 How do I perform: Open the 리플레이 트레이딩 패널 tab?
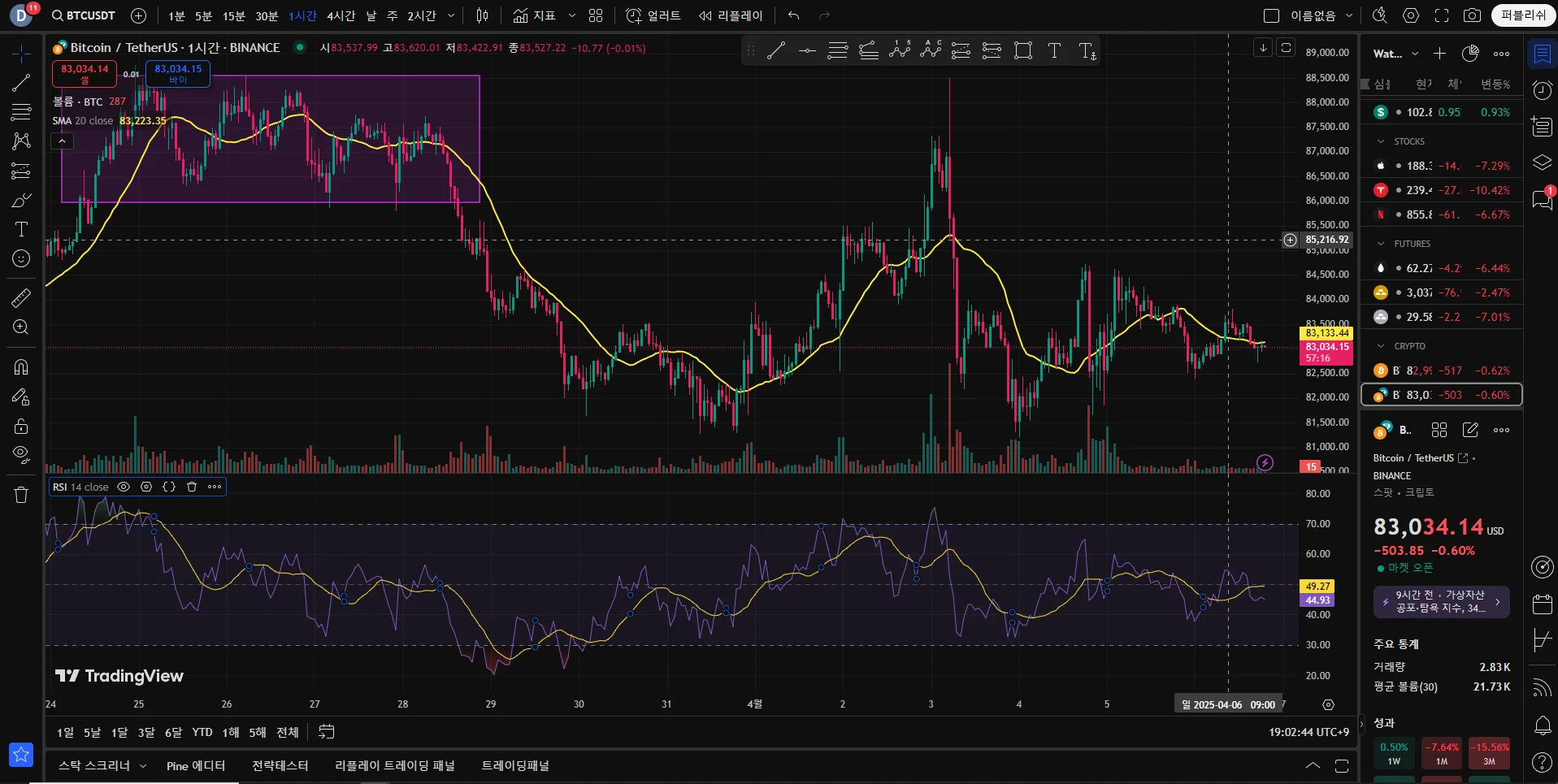pos(395,766)
